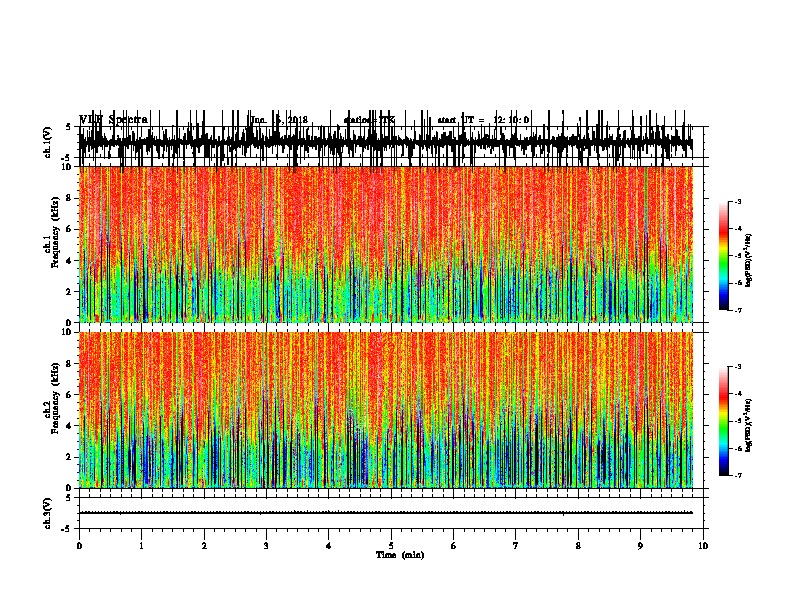Viewport: 792px width, 612px height.
Task: Click the time axis tick label '7'
Action: tap(516, 546)
